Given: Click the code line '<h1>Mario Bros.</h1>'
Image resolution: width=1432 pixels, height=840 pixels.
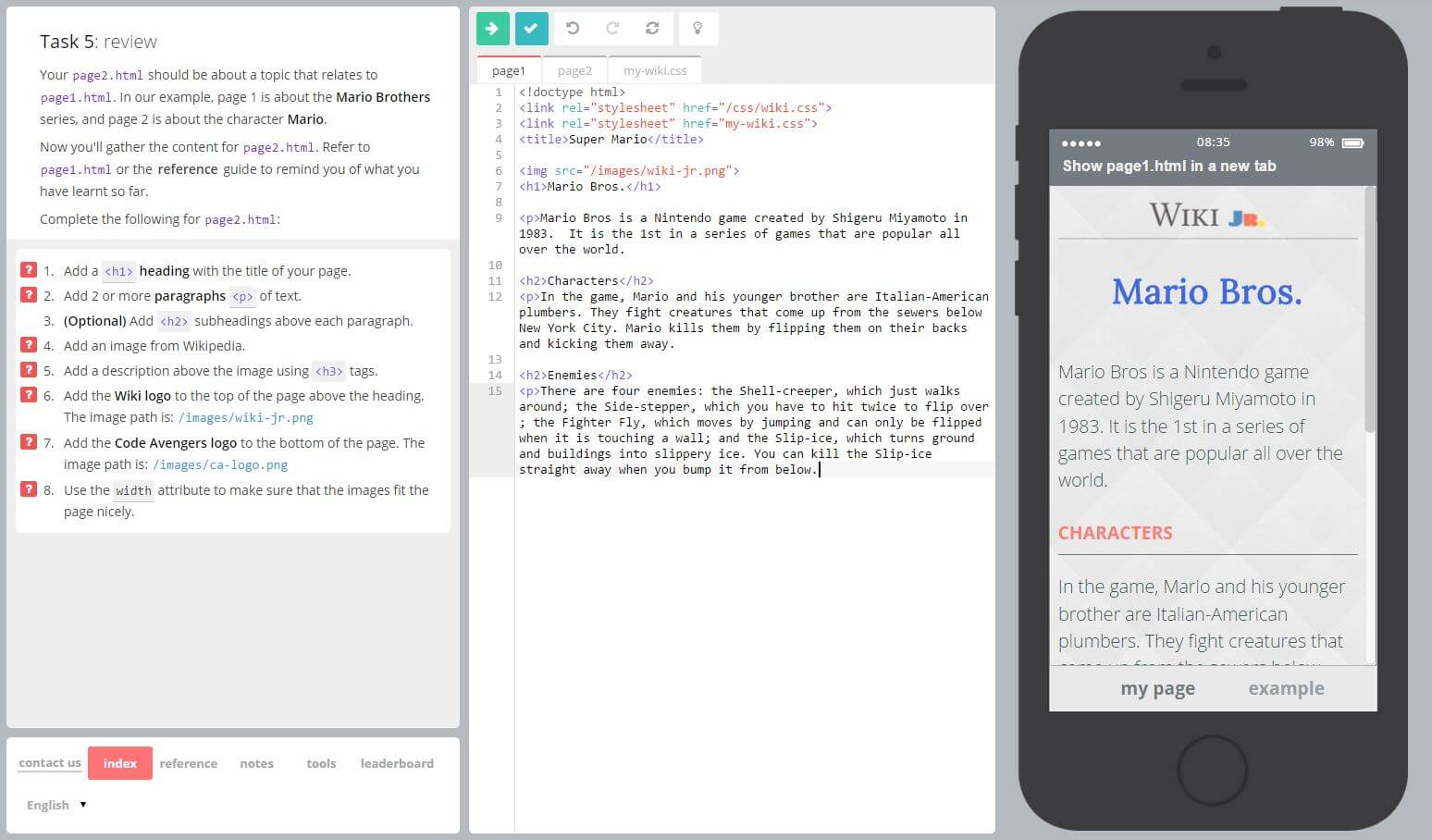Looking at the screenshot, I should 590,186.
